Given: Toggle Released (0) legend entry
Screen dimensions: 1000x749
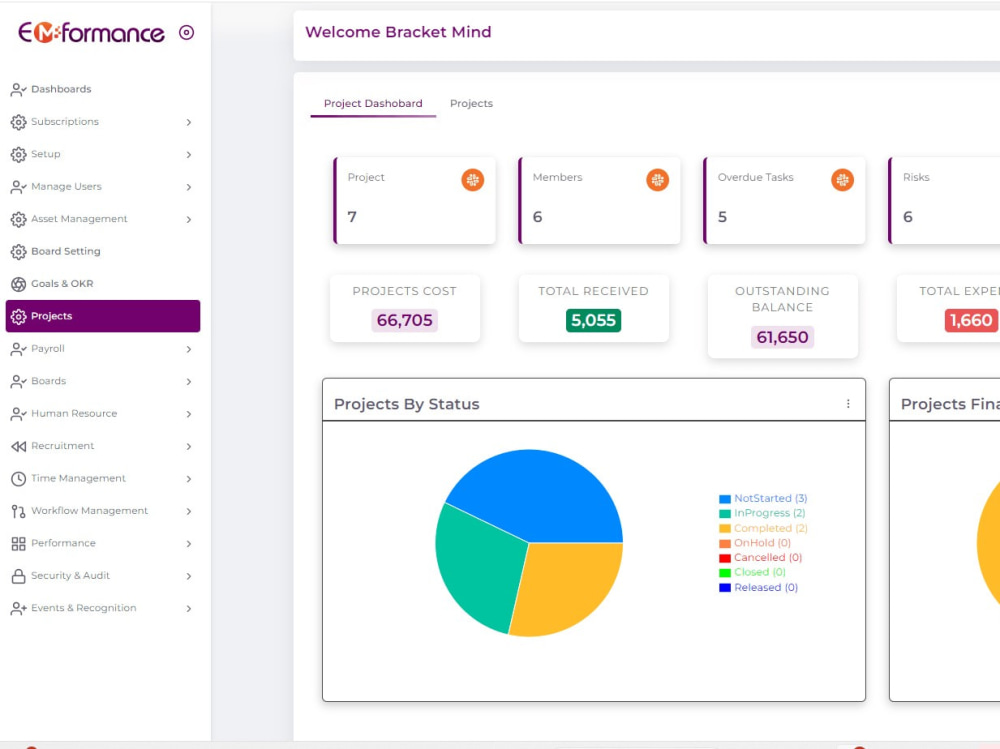Looking at the screenshot, I should [x=758, y=588].
